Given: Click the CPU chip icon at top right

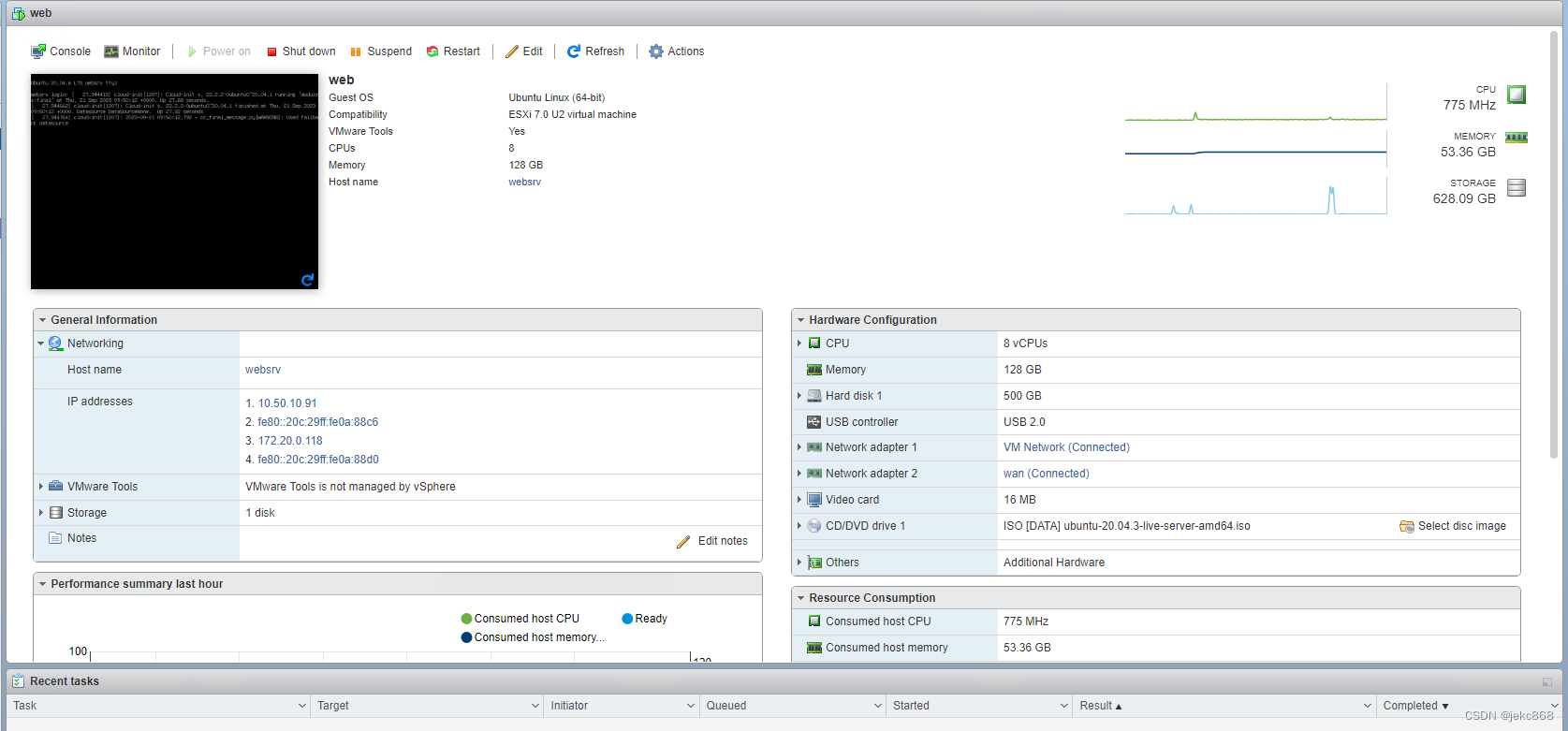Looking at the screenshot, I should coord(1517,95).
